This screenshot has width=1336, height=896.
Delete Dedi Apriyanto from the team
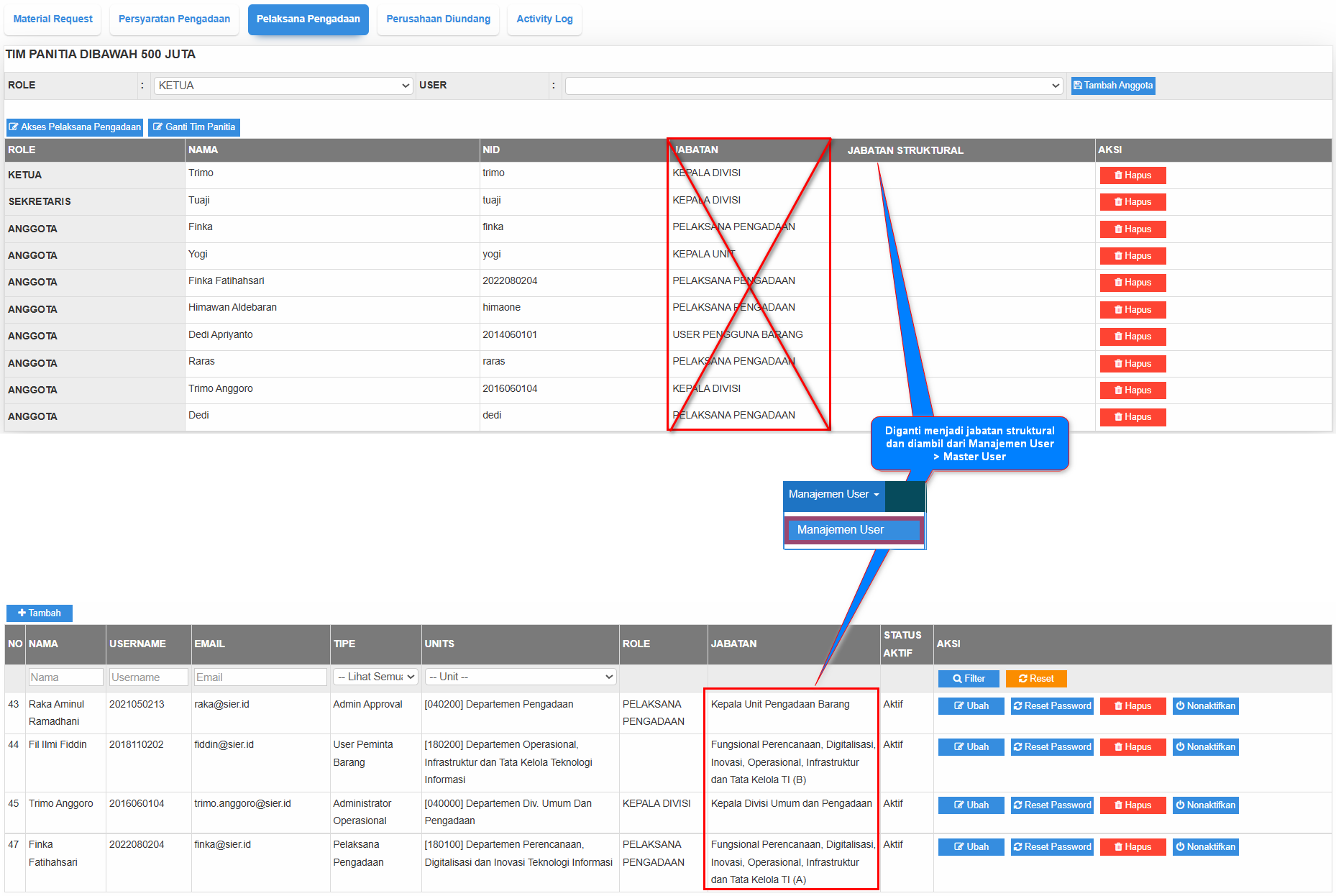click(1133, 337)
